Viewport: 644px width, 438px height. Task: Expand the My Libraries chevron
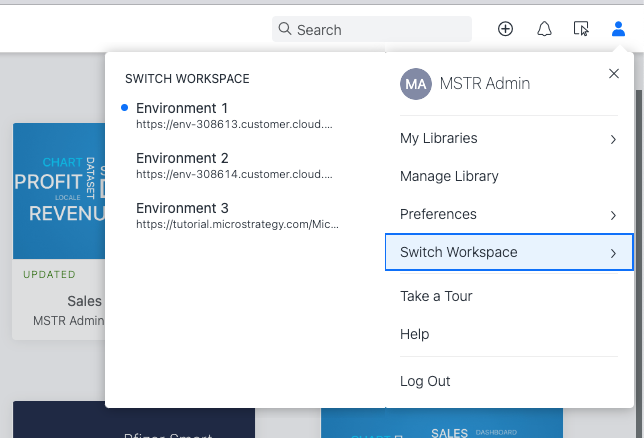coord(612,139)
